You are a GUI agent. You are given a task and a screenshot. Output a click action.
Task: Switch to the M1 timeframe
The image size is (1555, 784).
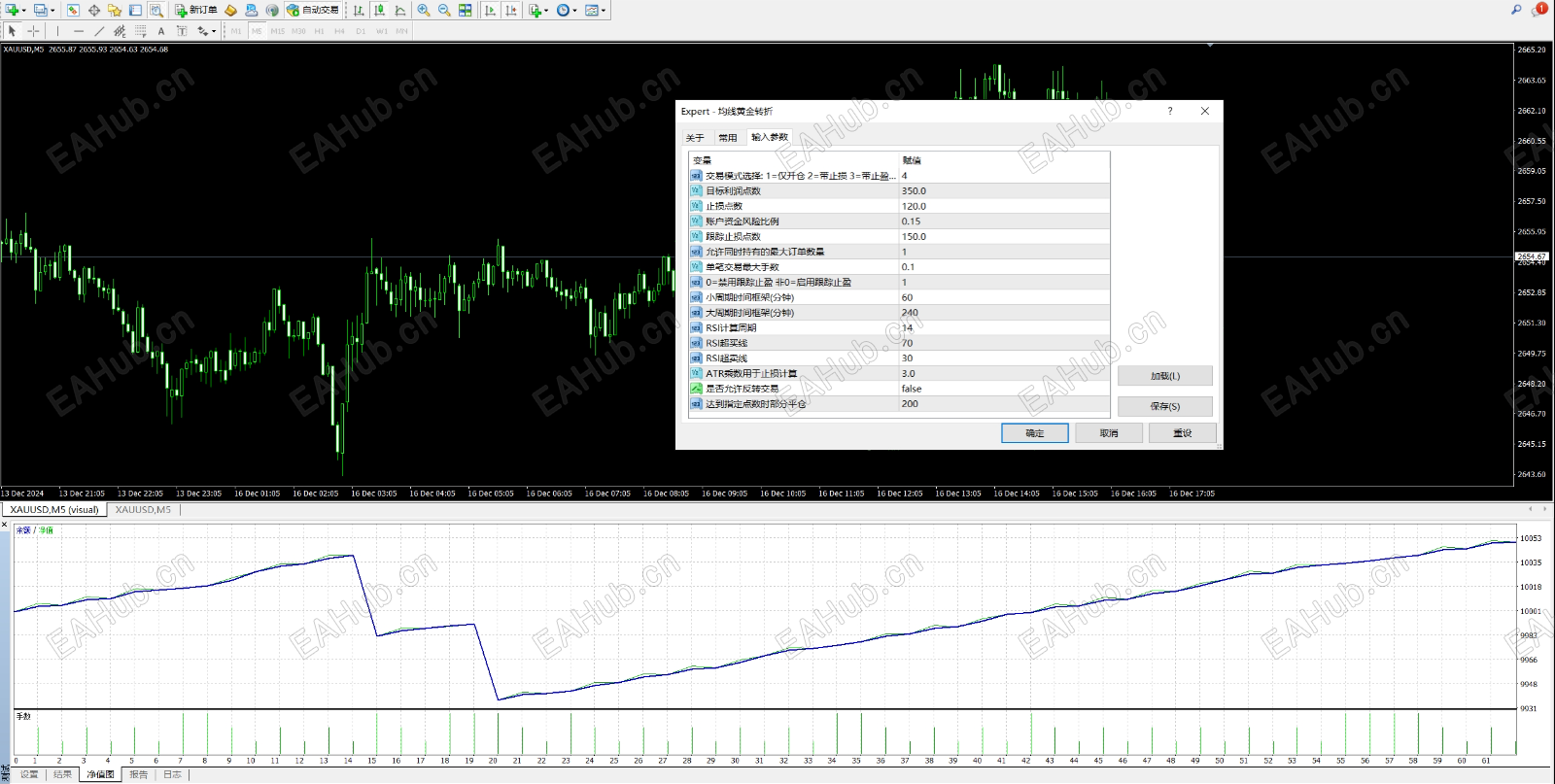(236, 31)
